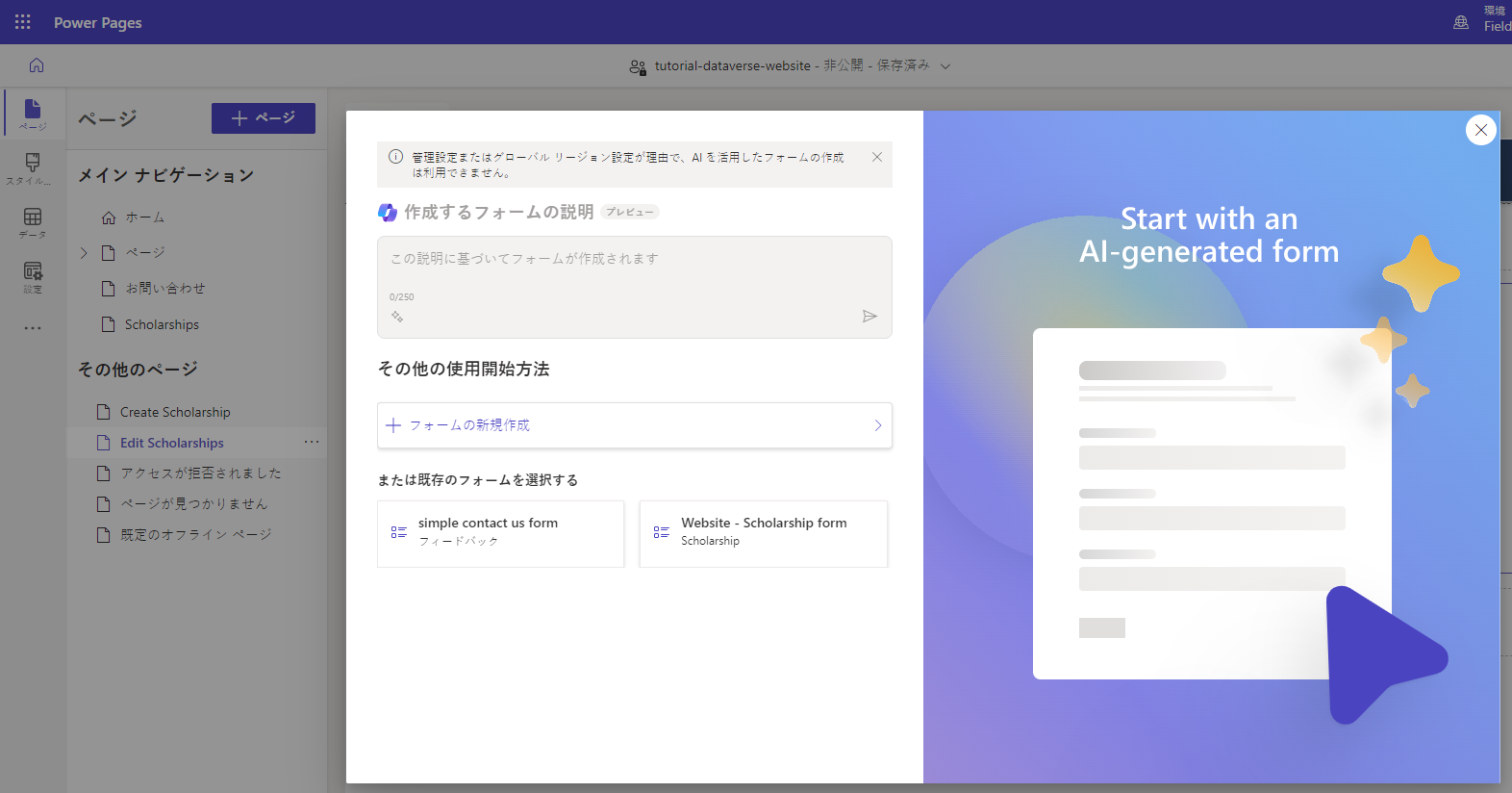Image resolution: width=1512 pixels, height=793 pixels.
Task: Click the メイン ナビゲーション heading
Action: click(x=166, y=175)
